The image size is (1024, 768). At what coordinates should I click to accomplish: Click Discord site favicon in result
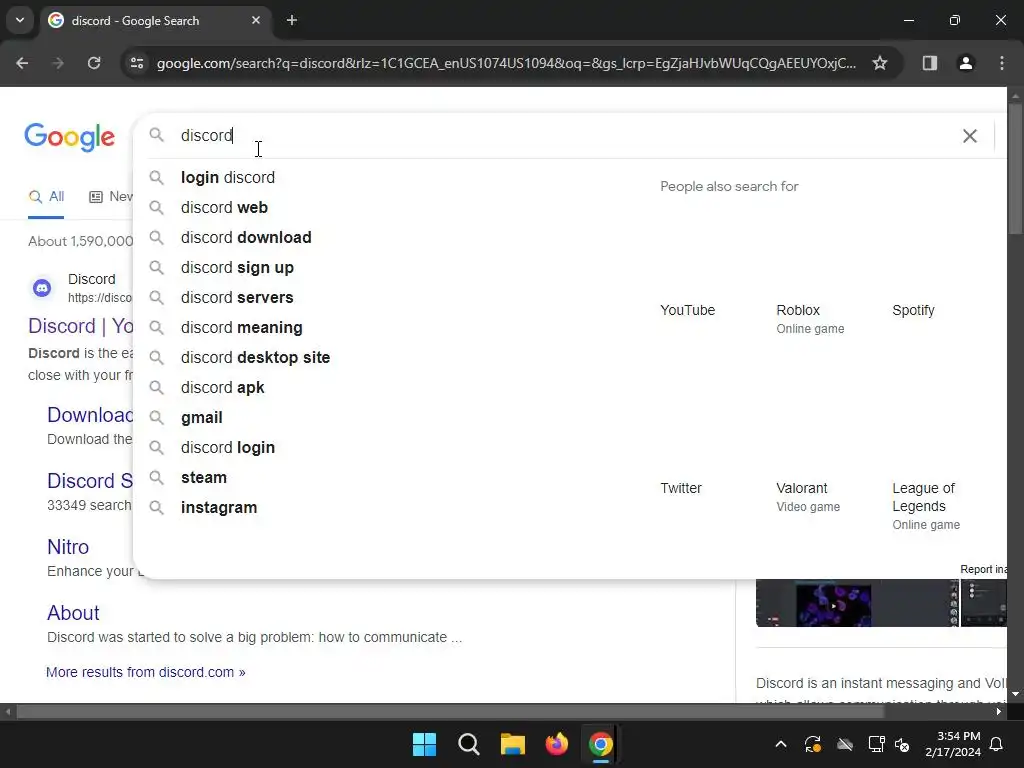click(42, 287)
